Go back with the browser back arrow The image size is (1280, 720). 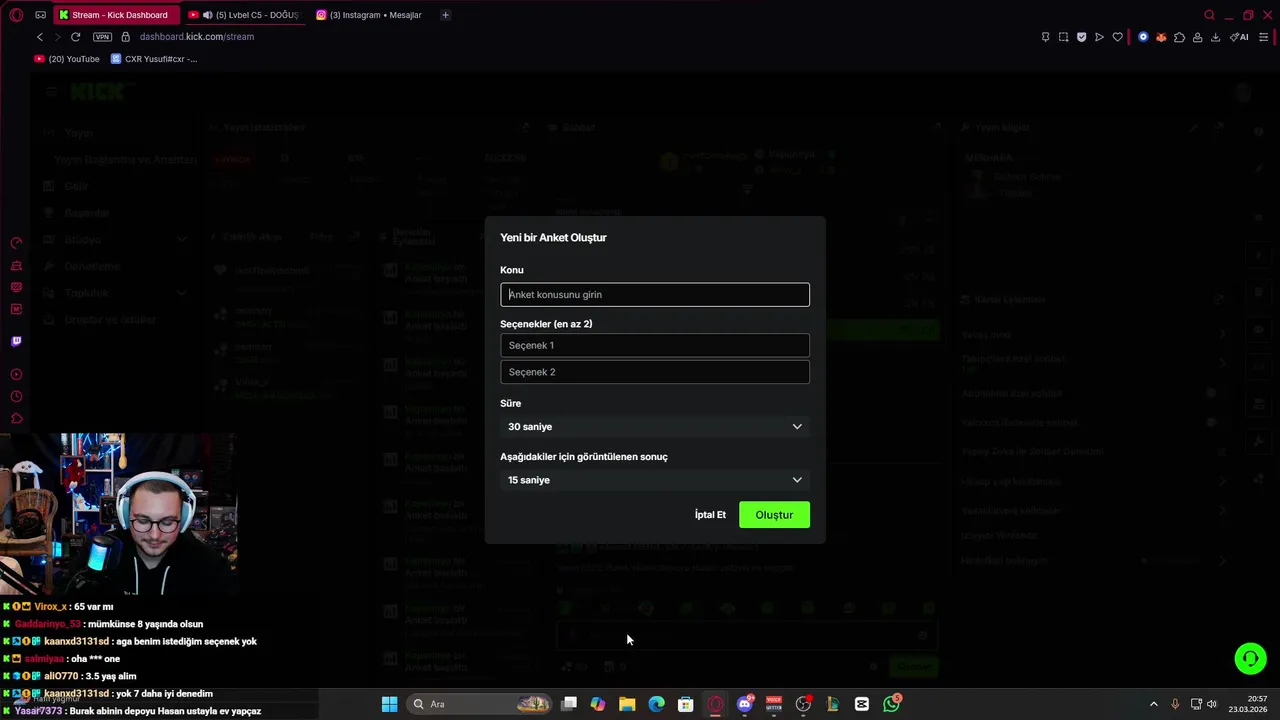[40, 37]
